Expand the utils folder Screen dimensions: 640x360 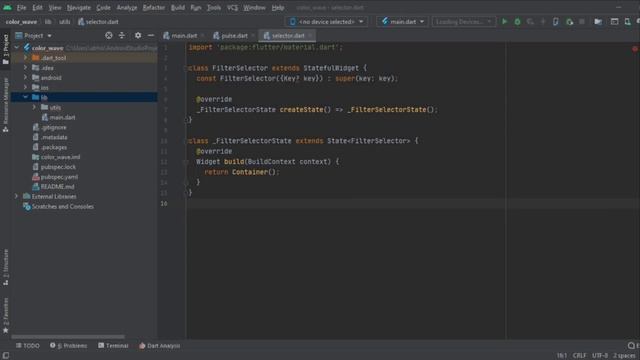point(35,107)
